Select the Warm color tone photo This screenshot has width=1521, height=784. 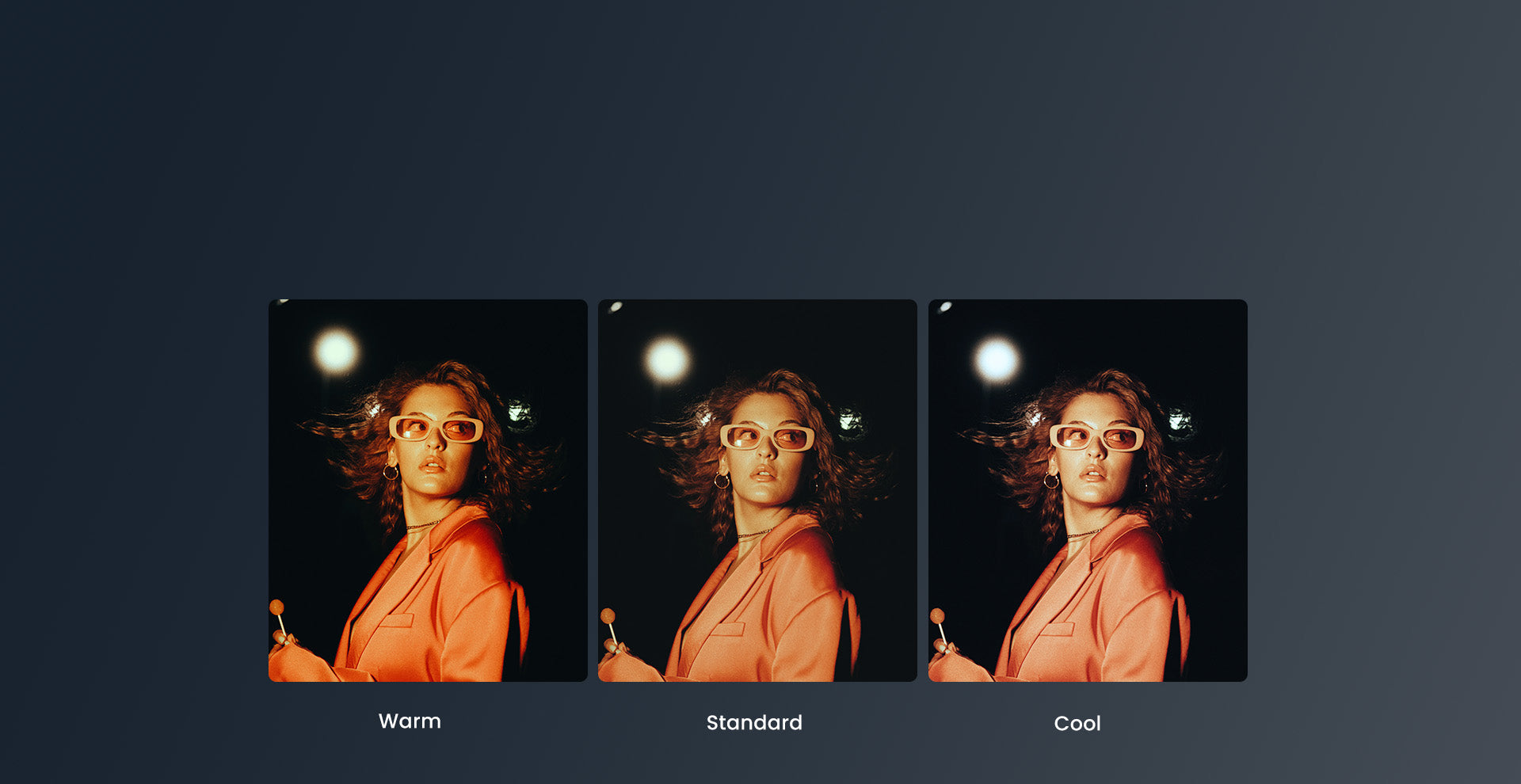[x=428, y=490]
